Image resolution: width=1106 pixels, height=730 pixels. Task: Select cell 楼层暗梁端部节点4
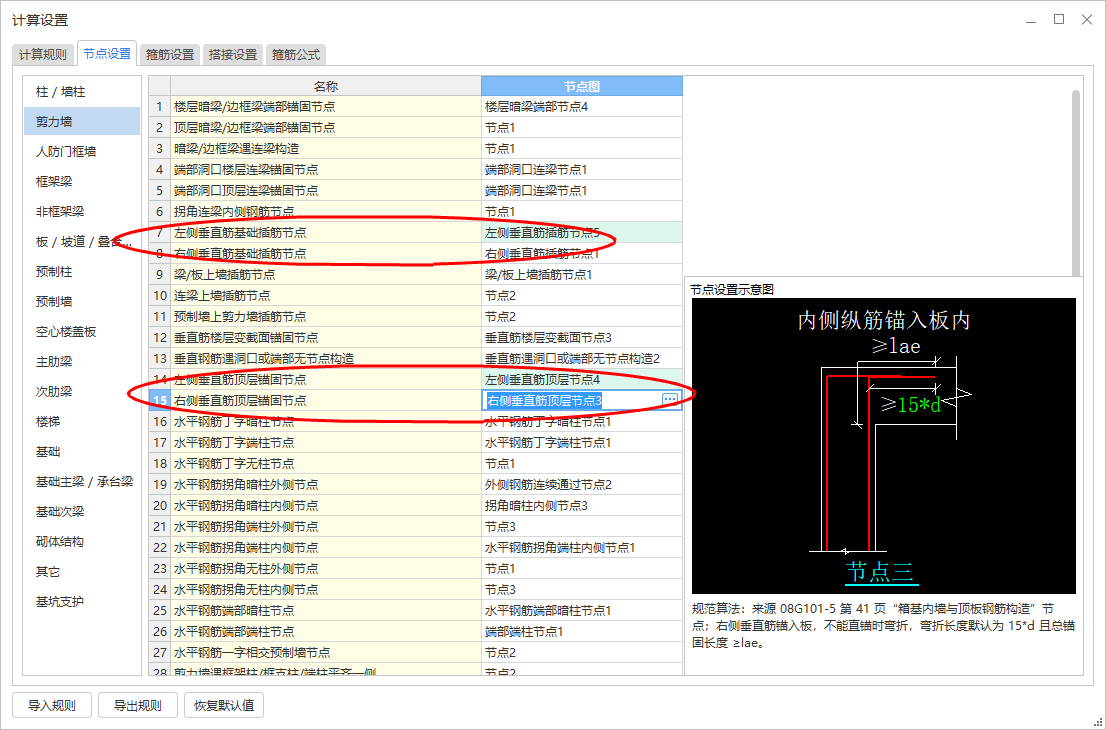(x=582, y=107)
